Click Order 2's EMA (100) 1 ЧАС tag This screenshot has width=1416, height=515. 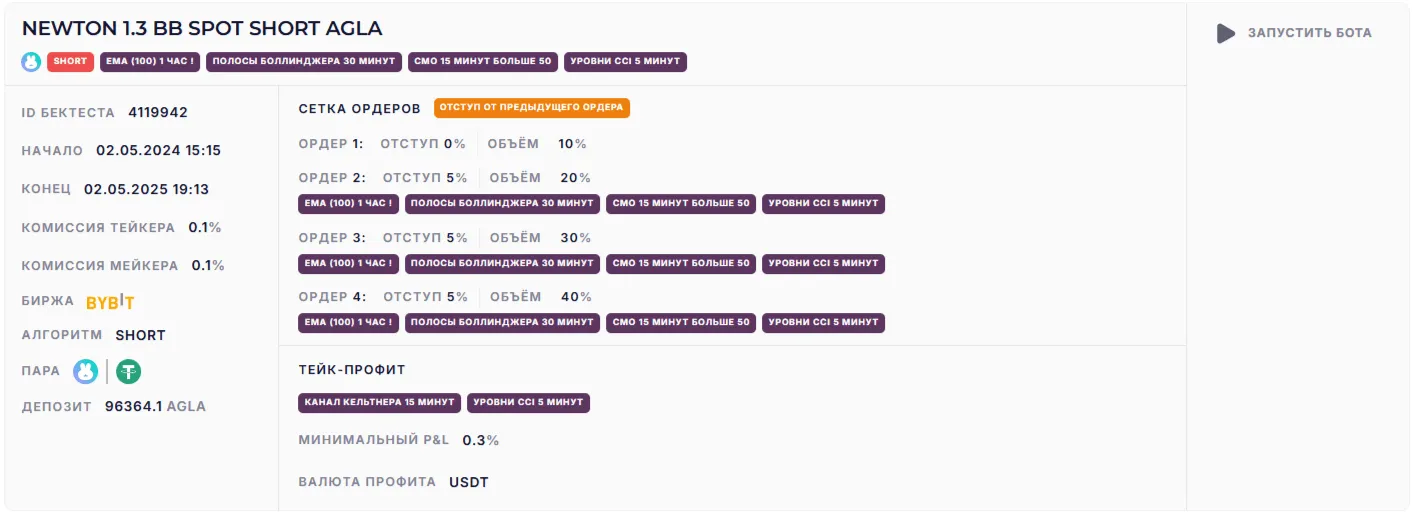[x=348, y=204]
